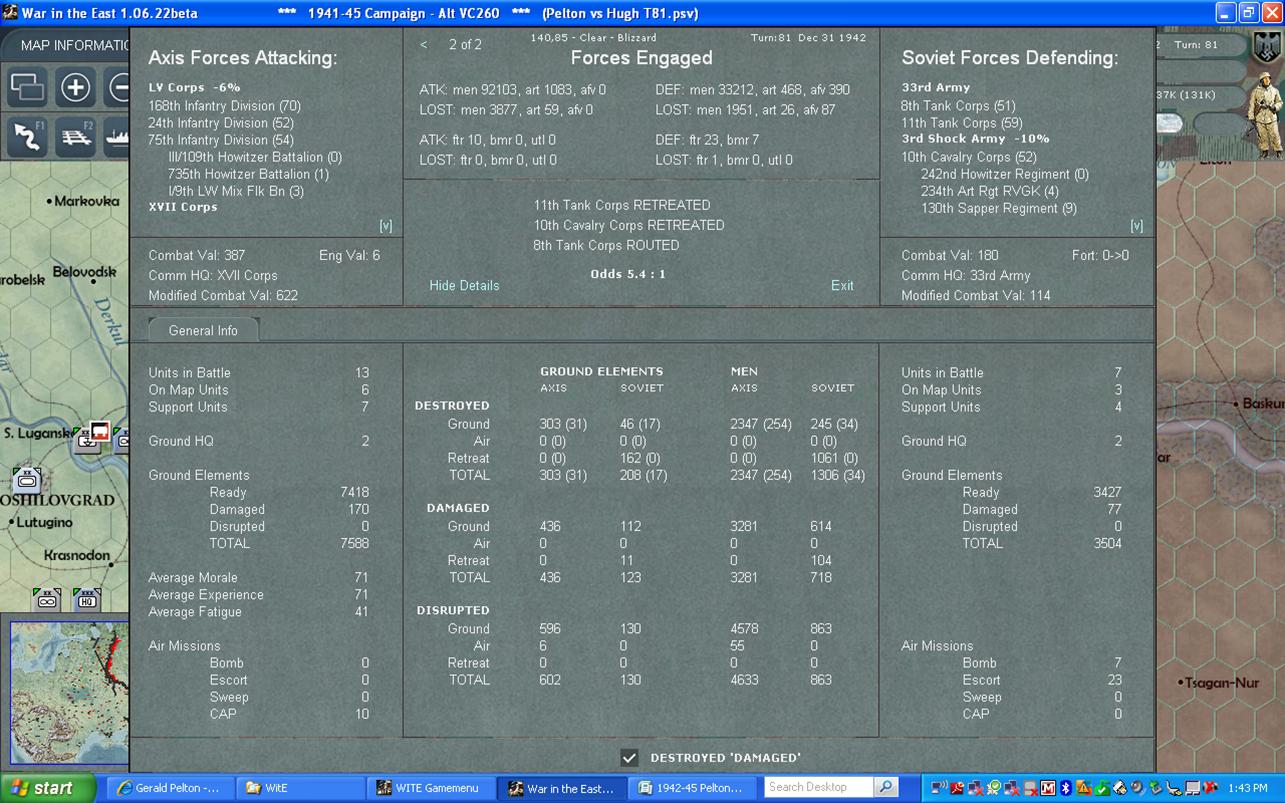1285x803 pixels.
Task: Expand the Soviet forces list with [v]
Action: (x=1137, y=225)
